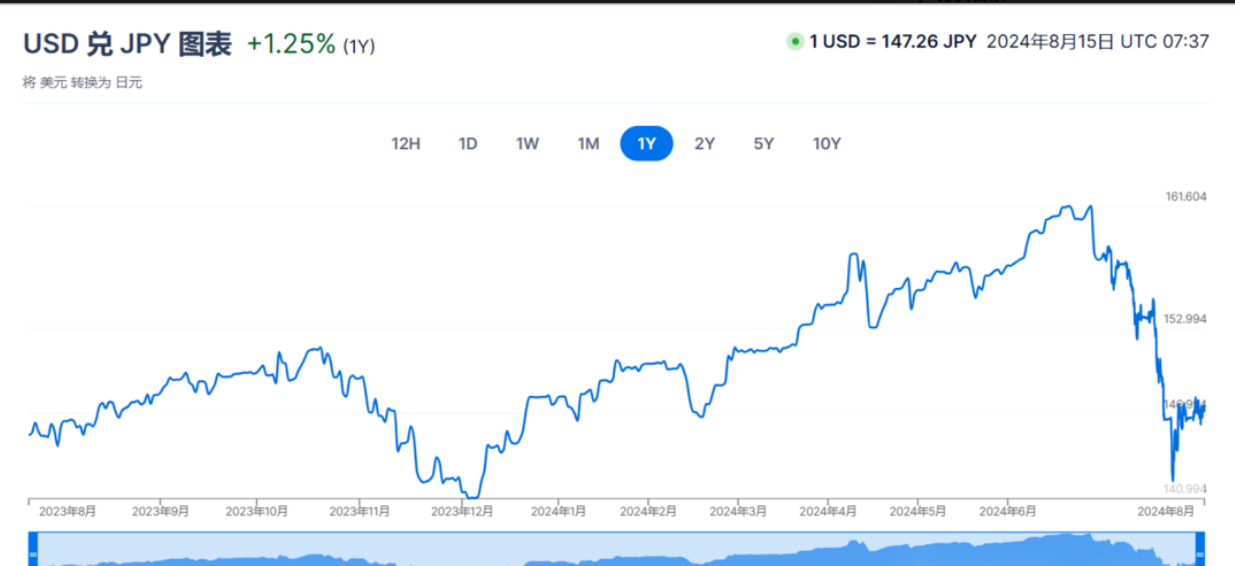
Task: Click the USD 兑 JPY 图表 heading
Action: click(x=127, y=44)
